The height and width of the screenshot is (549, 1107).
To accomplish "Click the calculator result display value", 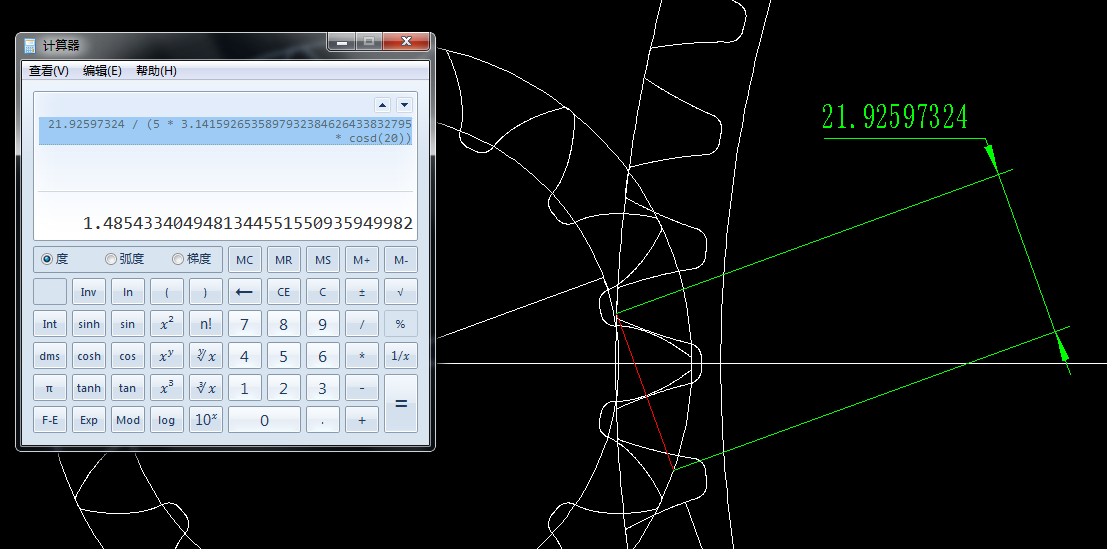I will 248,224.
